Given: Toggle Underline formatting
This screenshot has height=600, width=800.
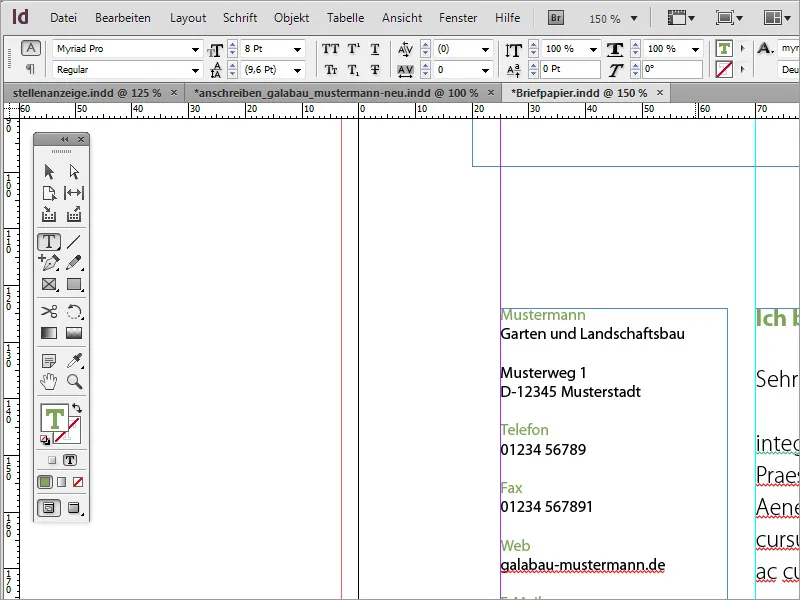Looking at the screenshot, I should (375, 49).
